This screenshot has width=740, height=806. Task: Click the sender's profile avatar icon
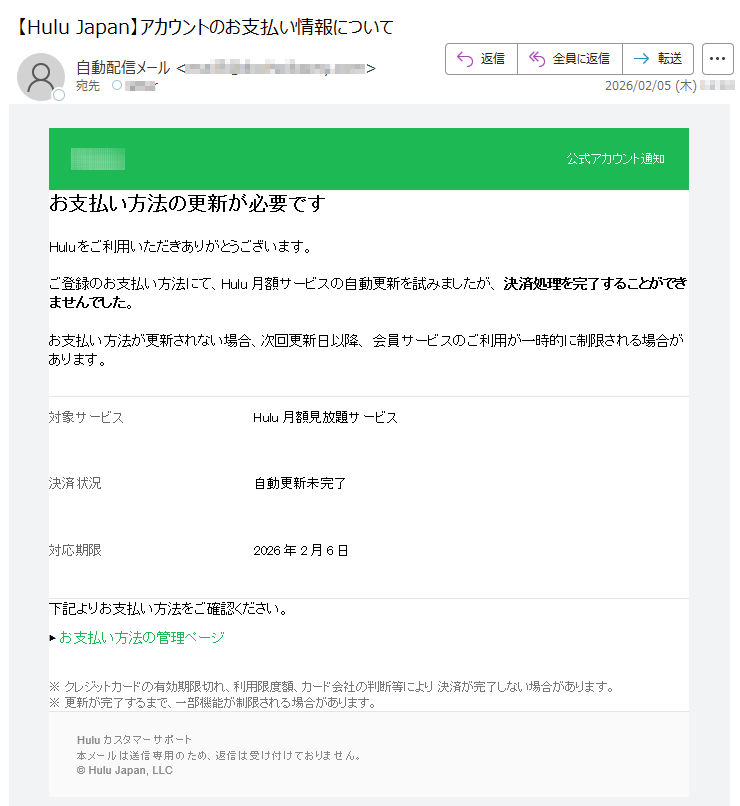pos(41,76)
